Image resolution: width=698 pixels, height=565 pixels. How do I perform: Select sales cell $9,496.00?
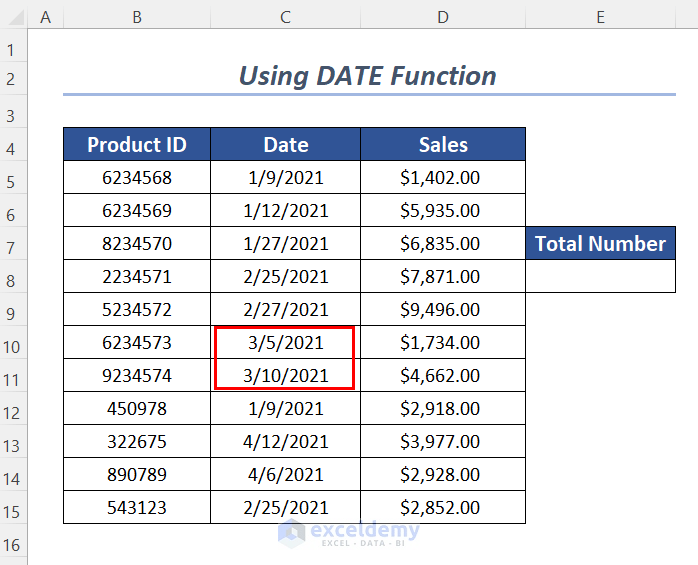coord(443,309)
